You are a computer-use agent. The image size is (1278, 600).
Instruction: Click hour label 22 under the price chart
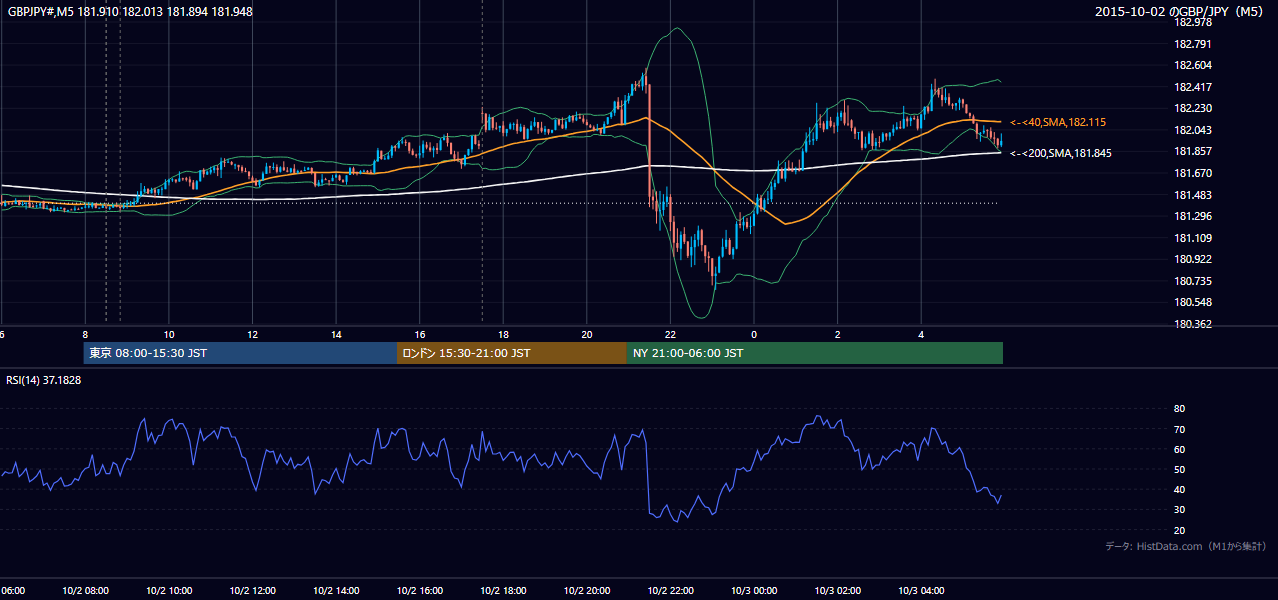click(670, 335)
